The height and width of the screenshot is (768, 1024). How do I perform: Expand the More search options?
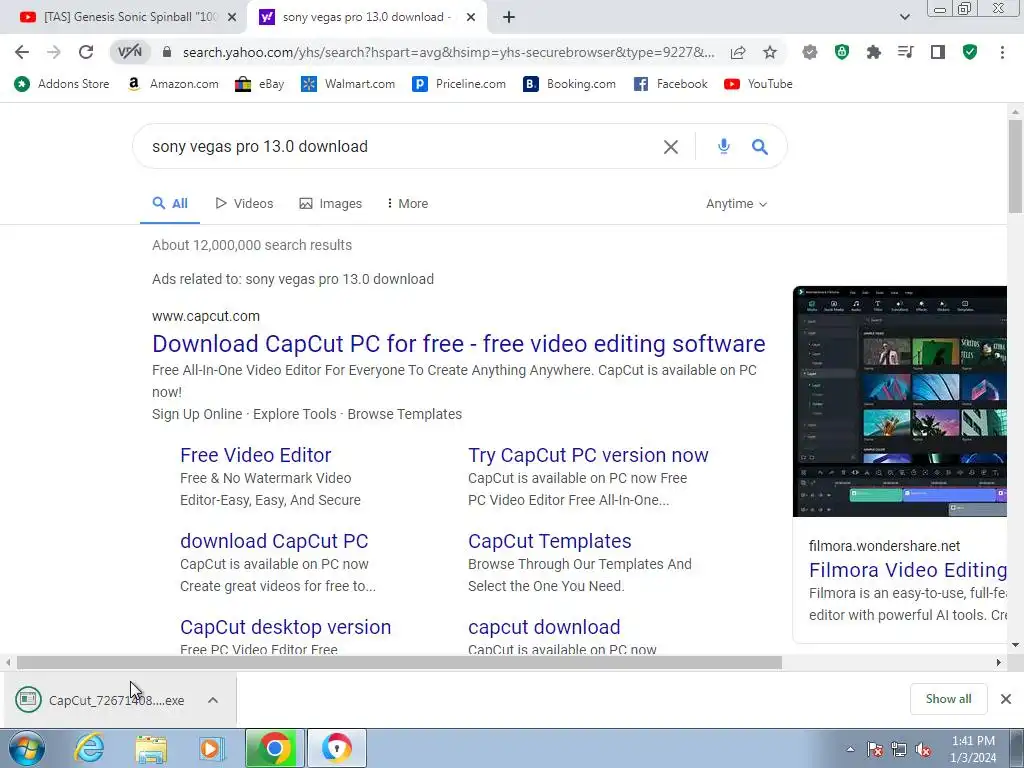[x=407, y=204]
